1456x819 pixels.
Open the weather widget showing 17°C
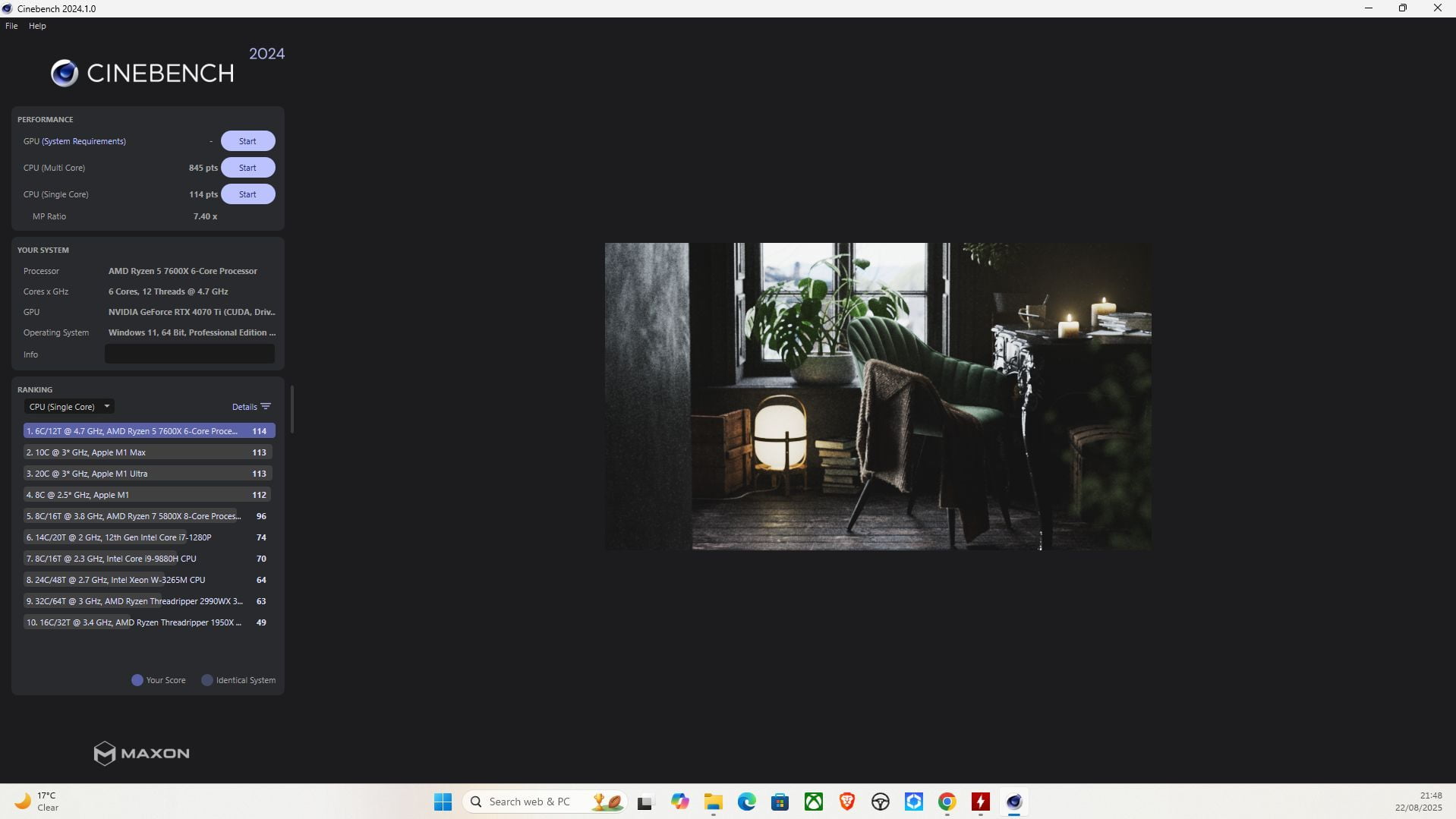pyautogui.click(x=36, y=802)
